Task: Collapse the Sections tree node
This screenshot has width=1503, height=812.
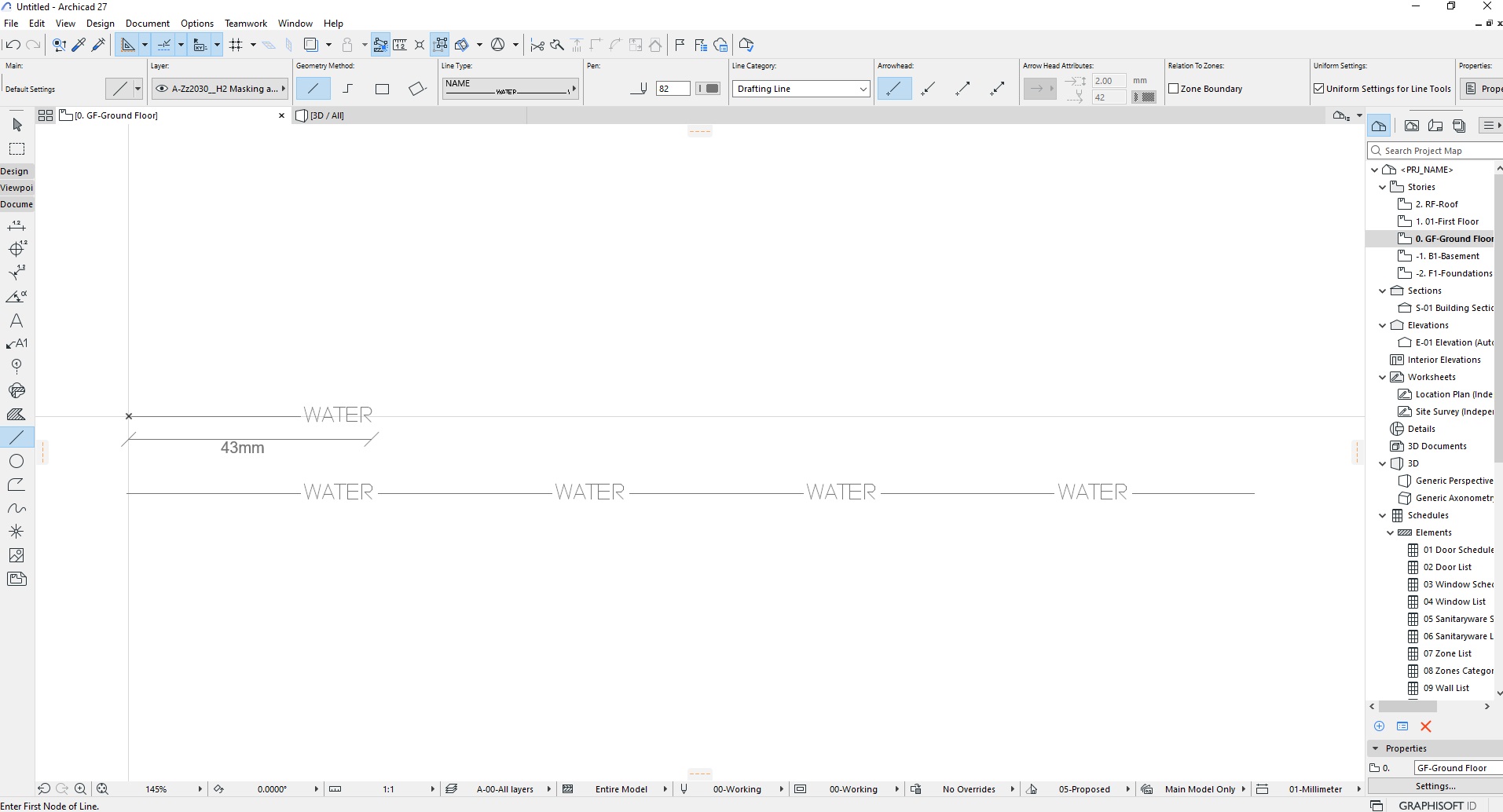Action: coord(1382,291)
